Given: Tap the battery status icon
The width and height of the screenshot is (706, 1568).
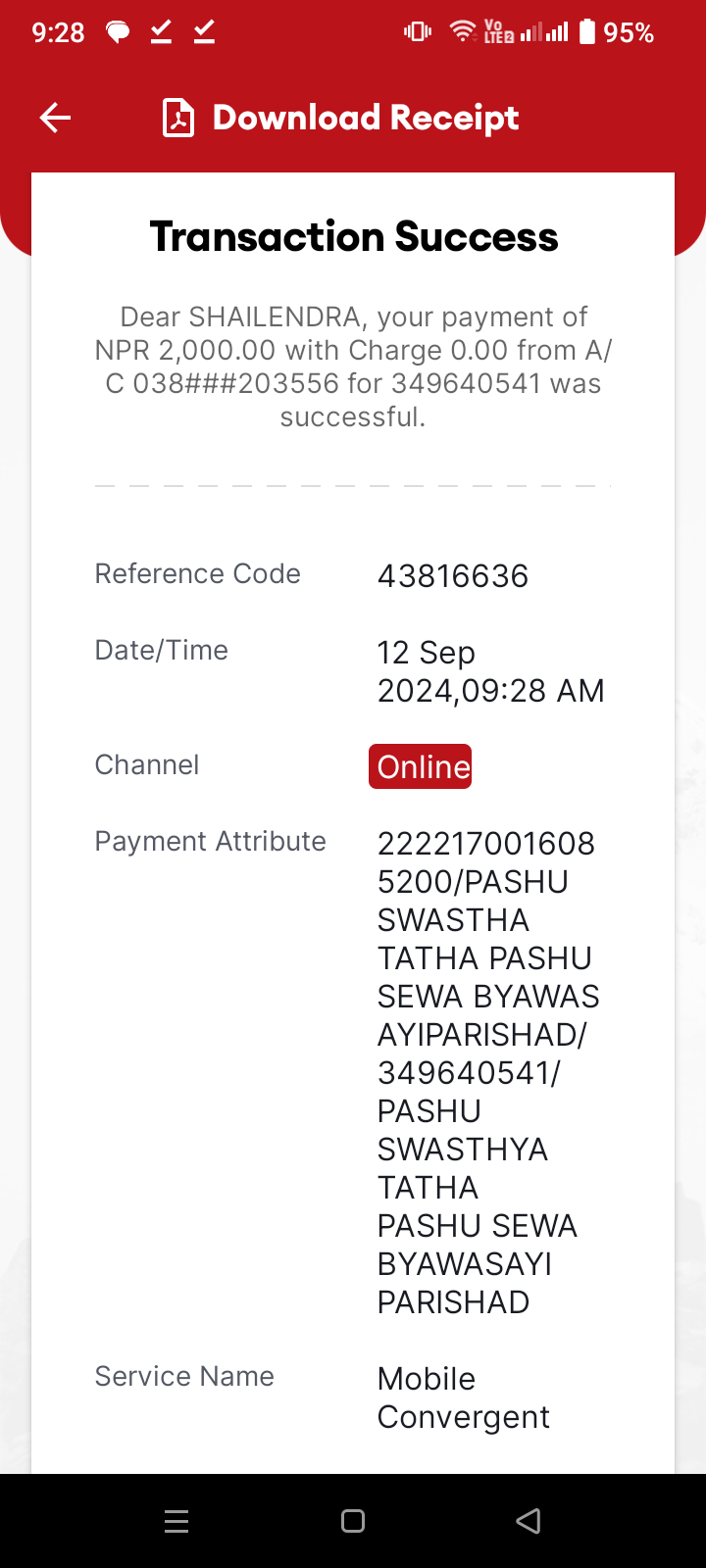Looking at the screenshot, I should [587, 32].
